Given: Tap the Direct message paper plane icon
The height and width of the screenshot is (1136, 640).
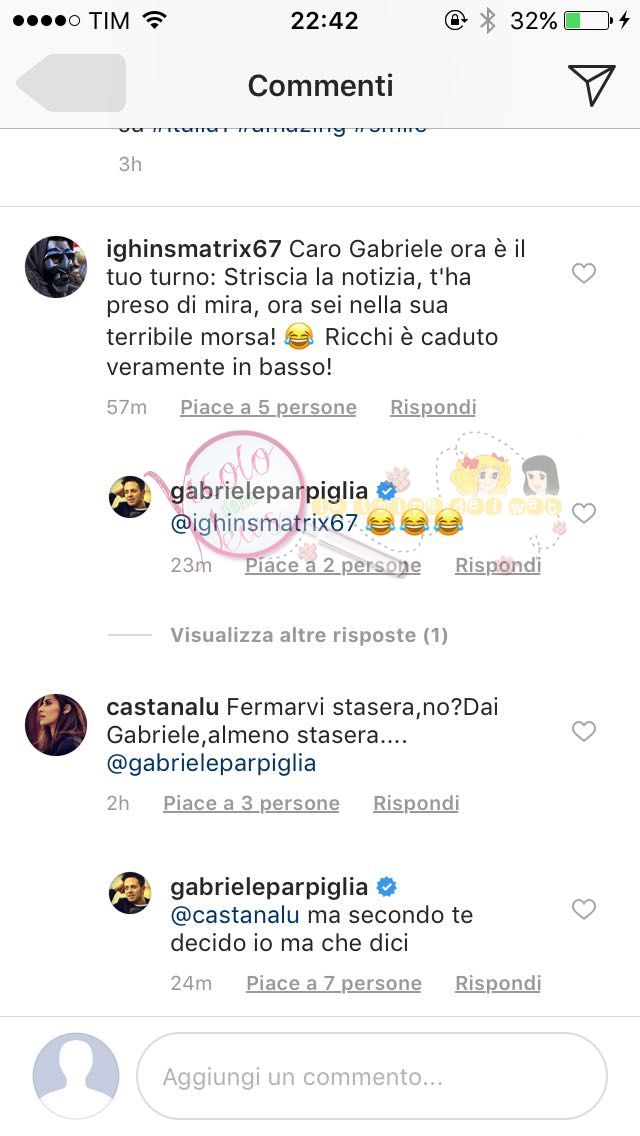Looking at the screenshot, I should pos(591,85).
